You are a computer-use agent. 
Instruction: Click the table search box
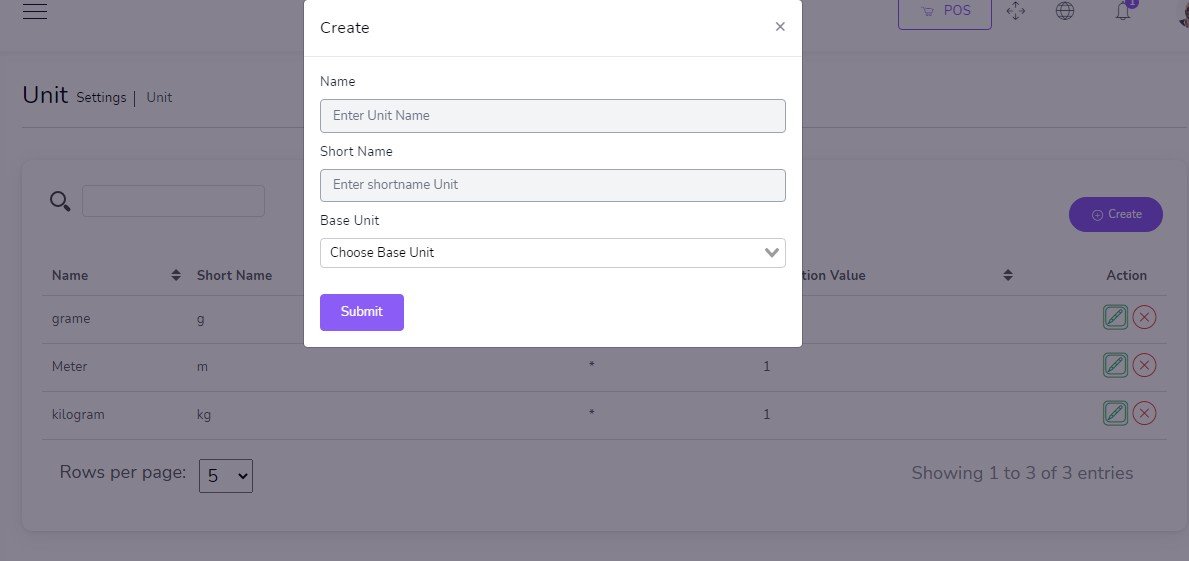click(x=173, y=201)
